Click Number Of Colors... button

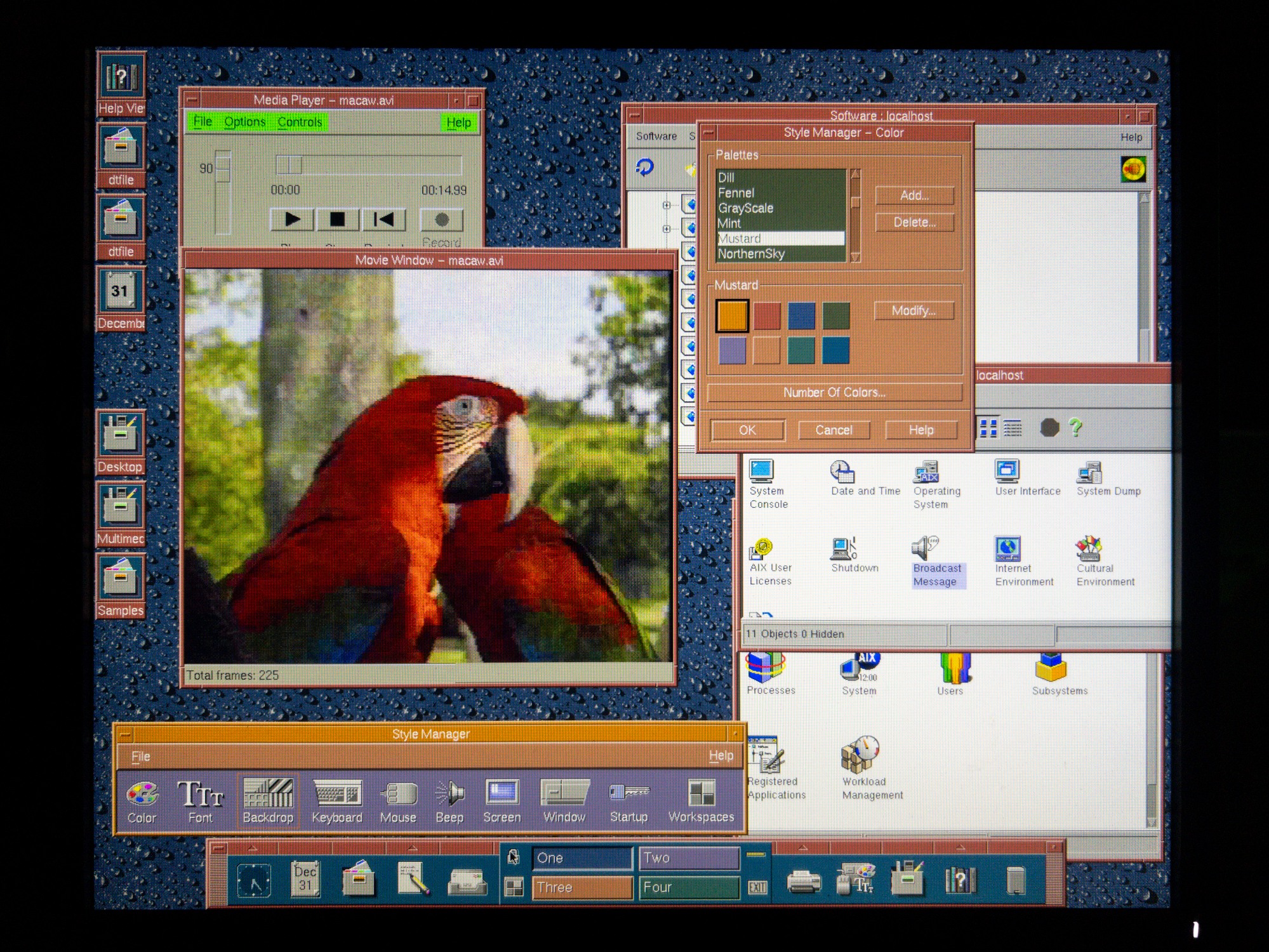click(834, 392)
